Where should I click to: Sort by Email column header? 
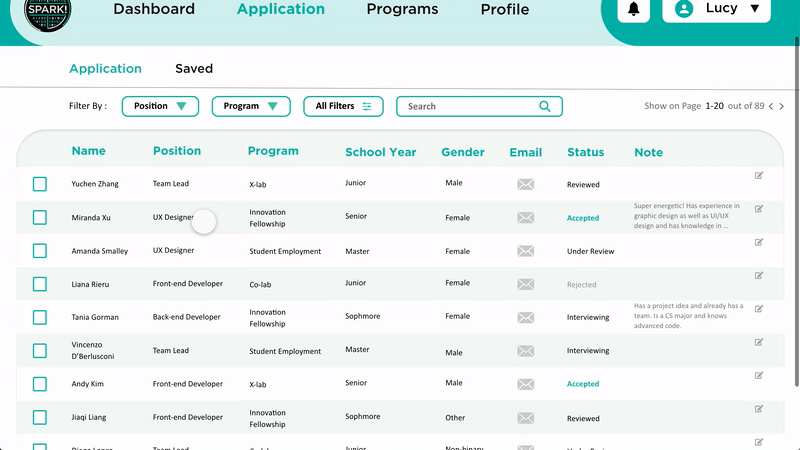(x=526, y=152)
